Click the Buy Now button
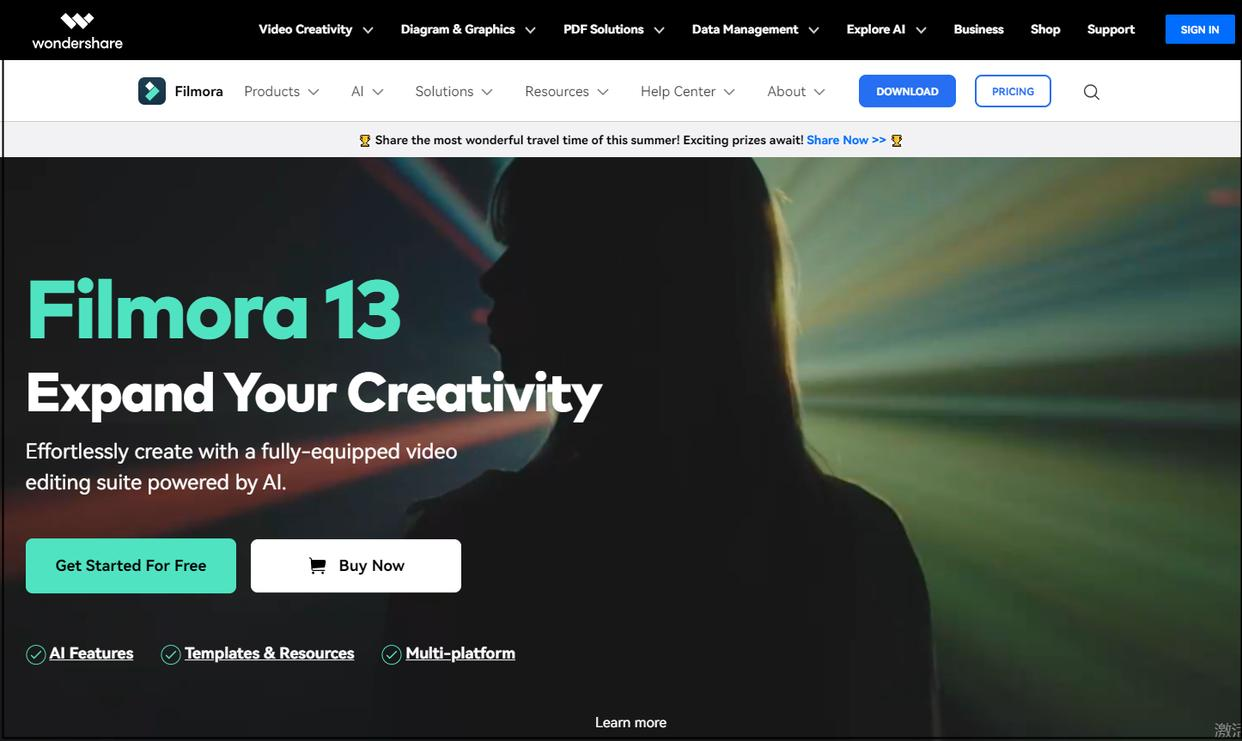The height and width of the screenshot is (741, 1242). tap(356, 566)
